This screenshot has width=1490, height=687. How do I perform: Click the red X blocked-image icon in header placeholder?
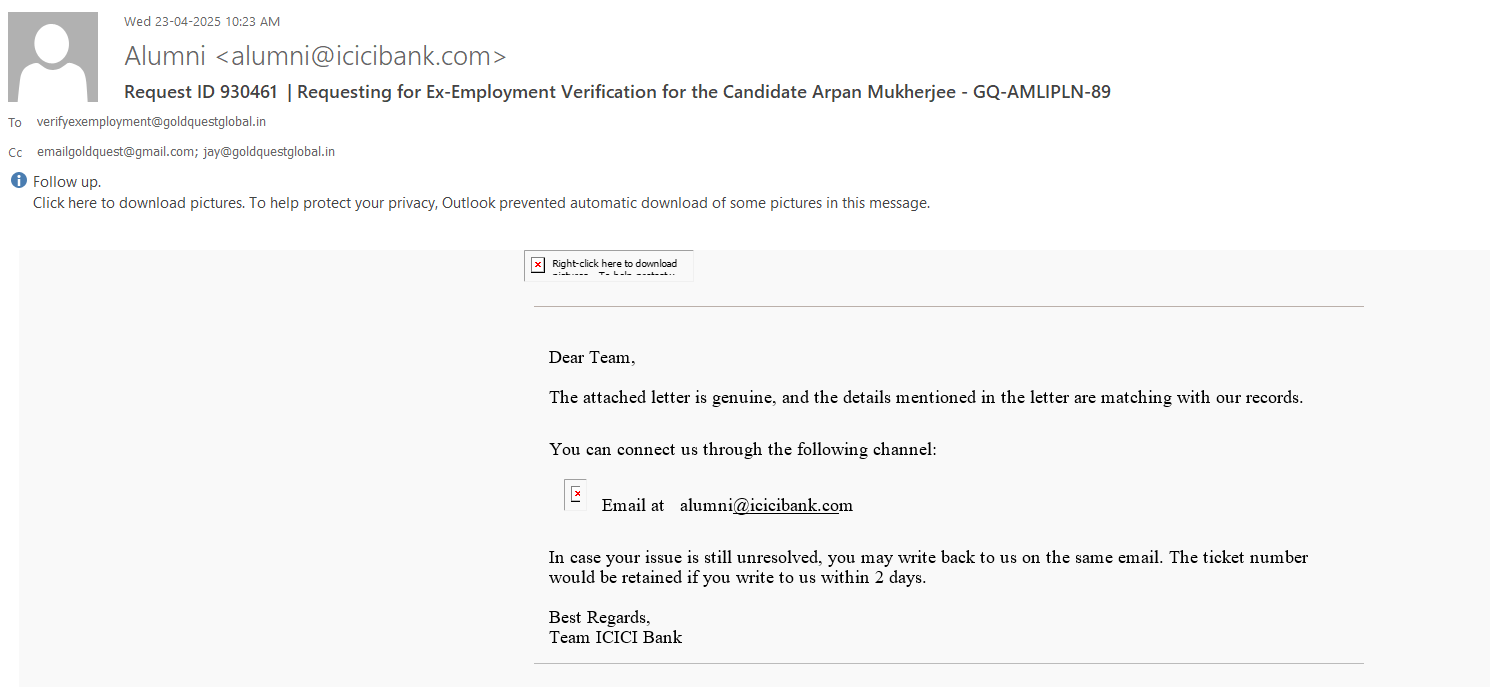pyautogui.click(x=538, y=265)
